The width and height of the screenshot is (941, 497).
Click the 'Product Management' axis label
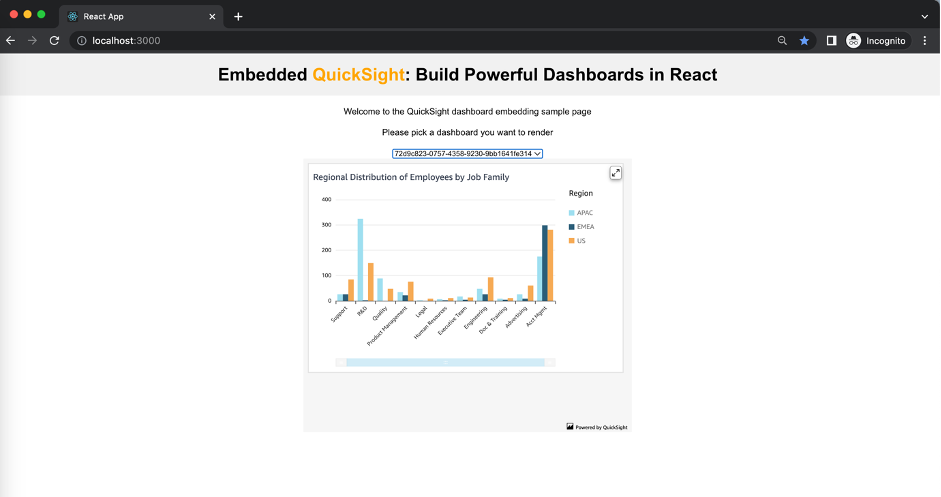(388, 326)
